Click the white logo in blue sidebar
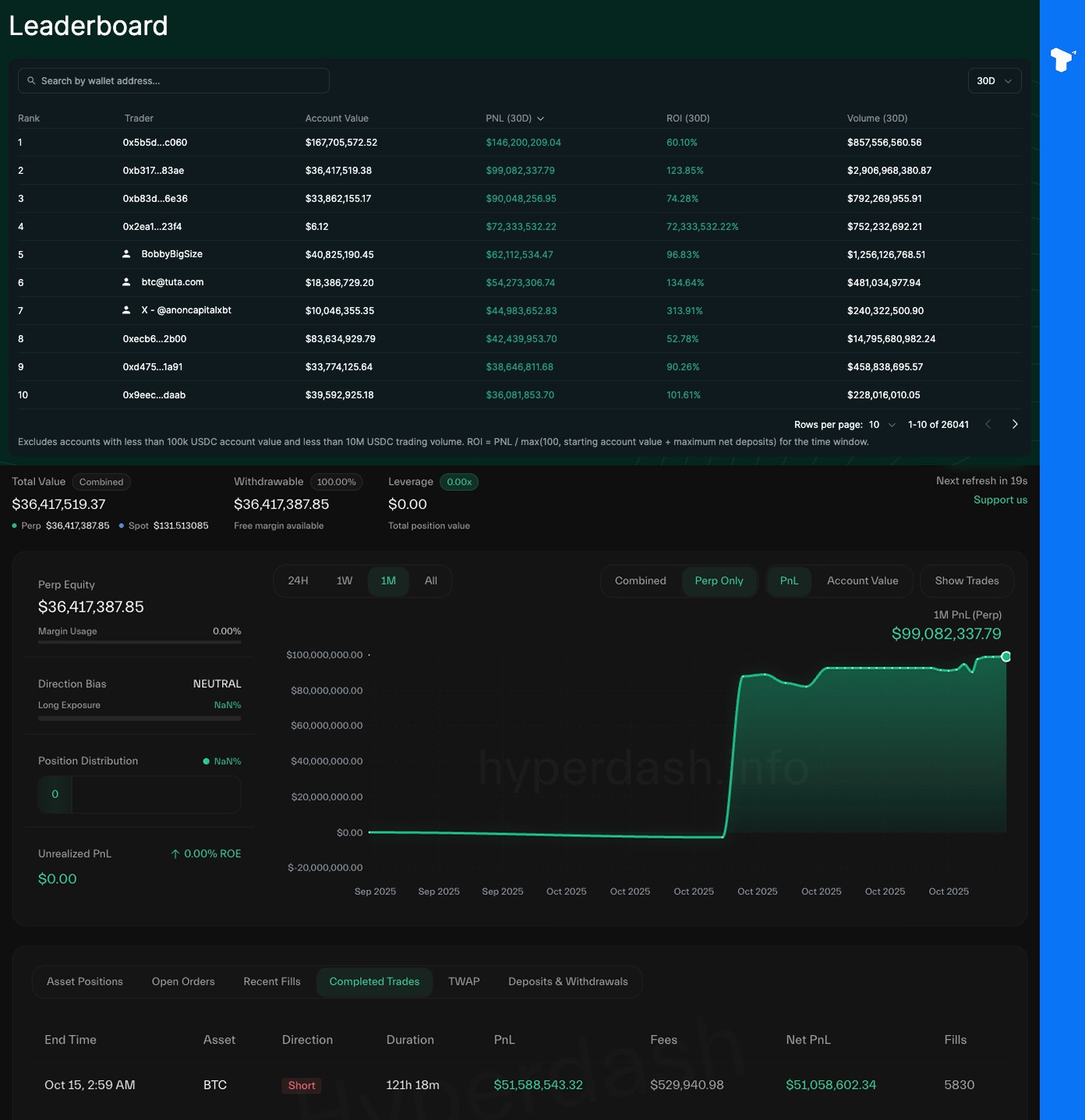1085x1120 pixels. (x=1062, y=59)
